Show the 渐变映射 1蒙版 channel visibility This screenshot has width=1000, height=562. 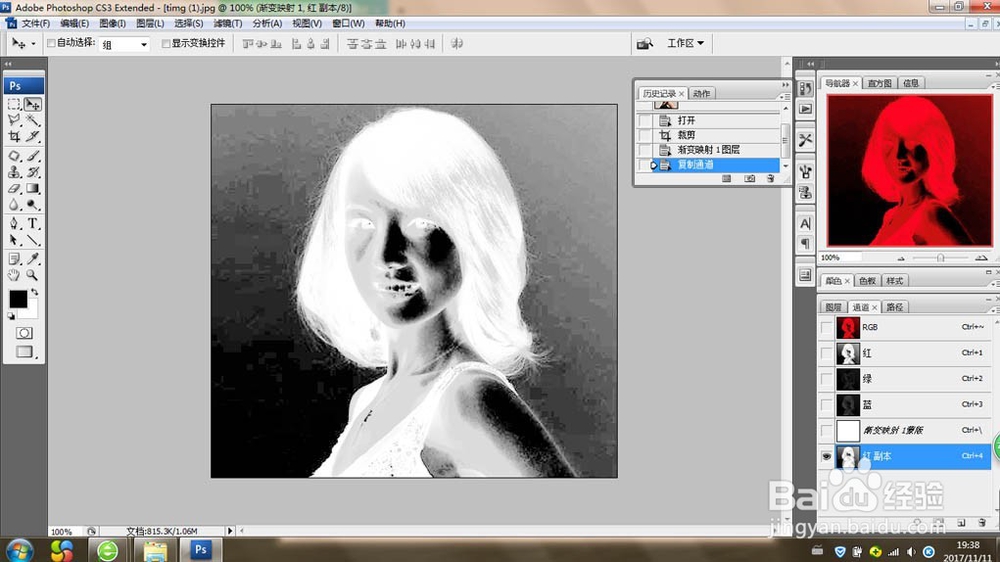[x=827, y=431]
